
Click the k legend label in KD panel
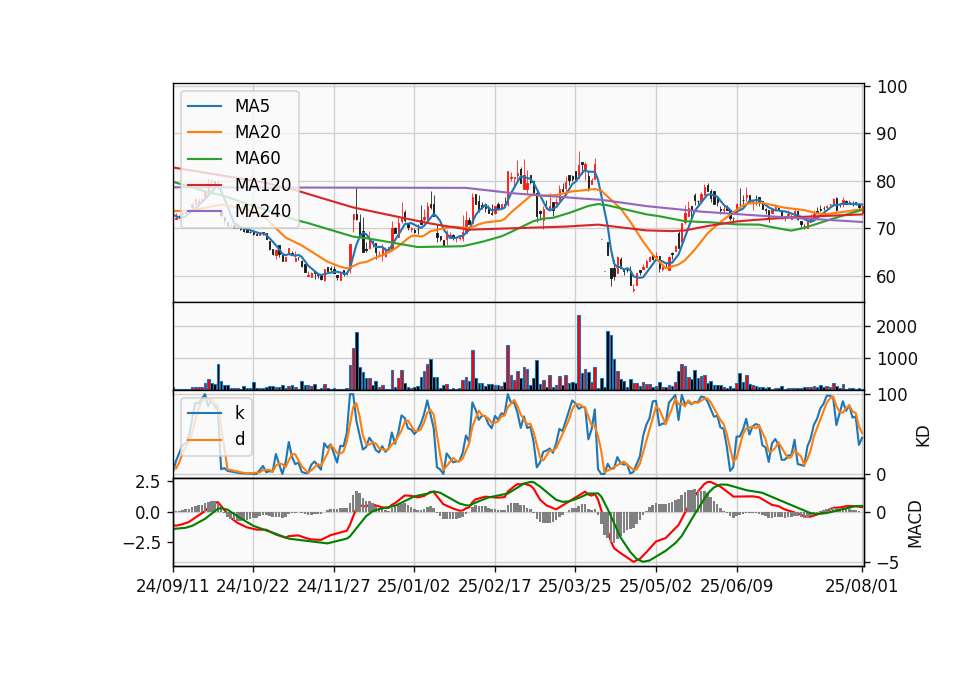tap(239, 413)
